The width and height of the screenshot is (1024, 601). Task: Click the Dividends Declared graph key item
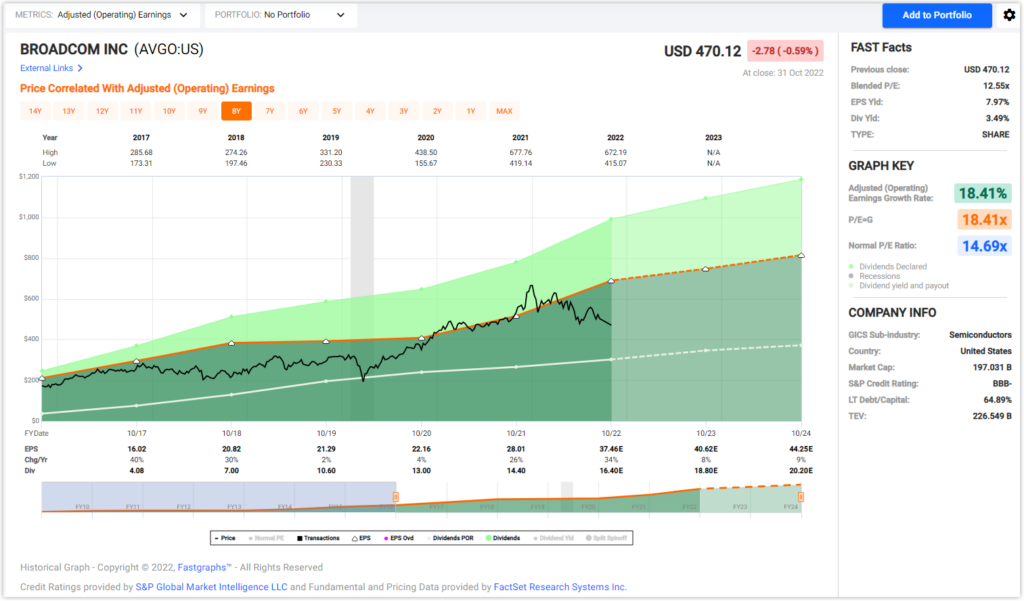point(888,267)
